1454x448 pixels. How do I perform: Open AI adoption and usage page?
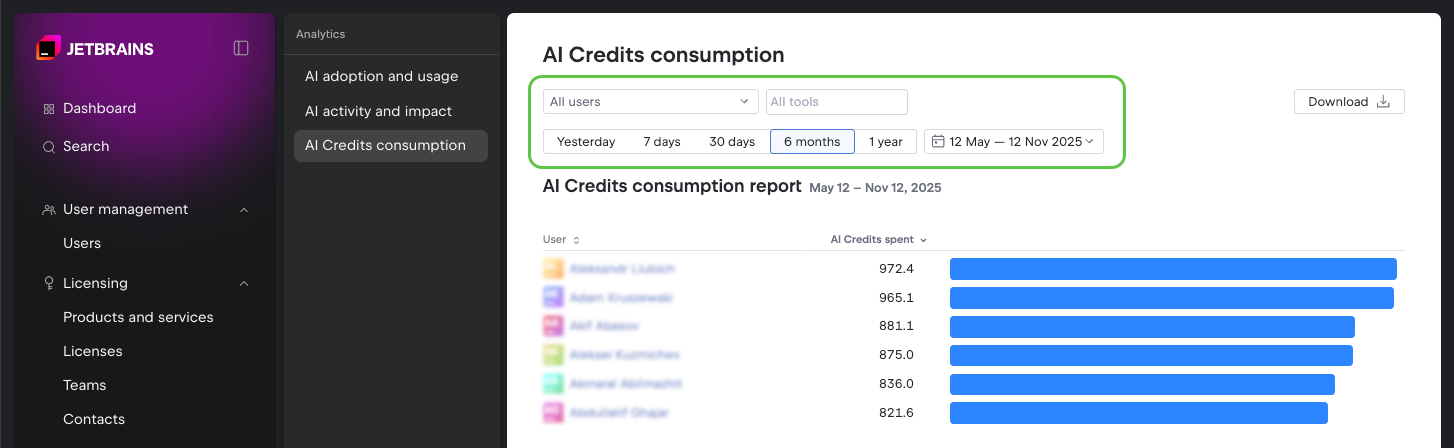pos(381,77)
